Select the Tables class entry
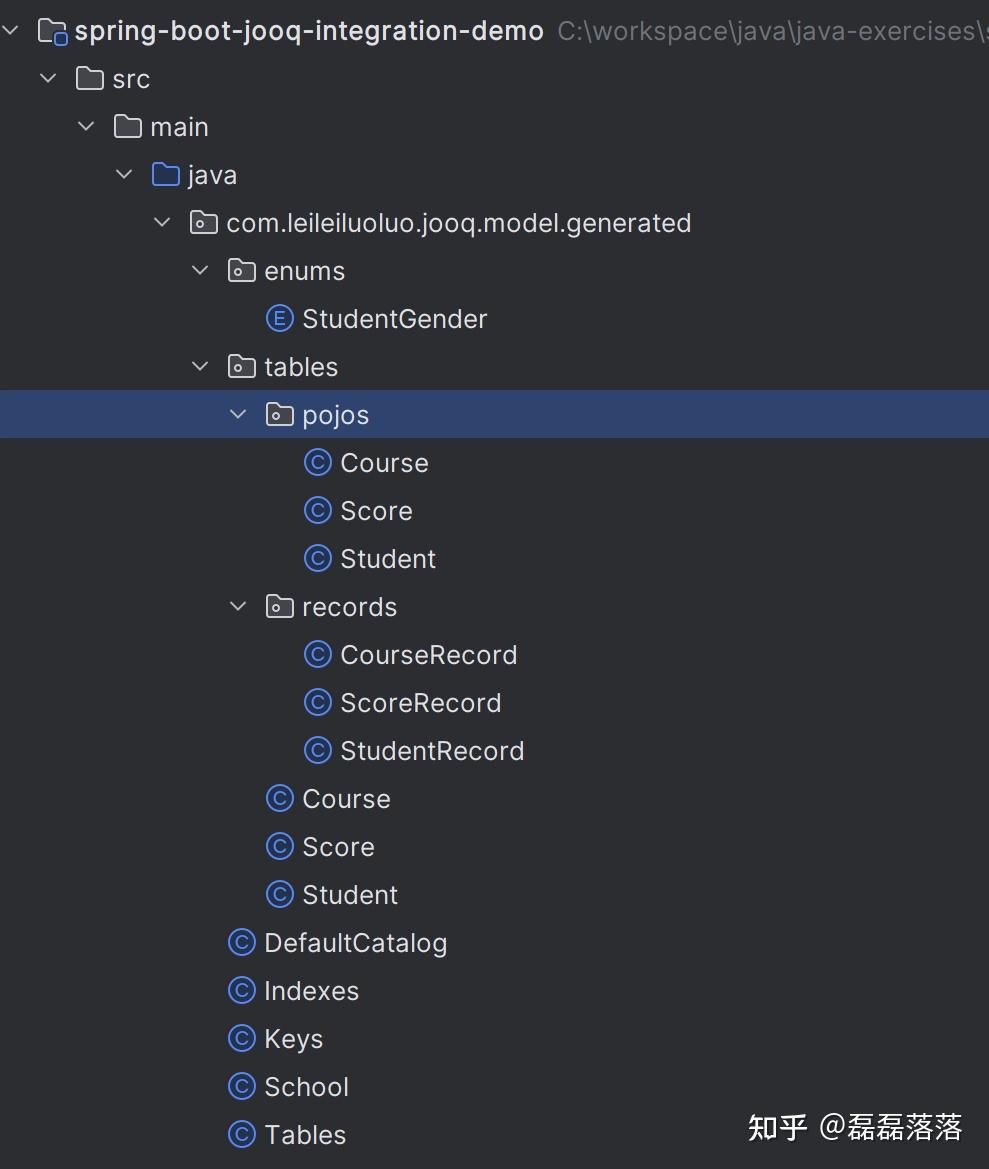The width and height of the screenshot is (989, 1169). point(305,1135)
